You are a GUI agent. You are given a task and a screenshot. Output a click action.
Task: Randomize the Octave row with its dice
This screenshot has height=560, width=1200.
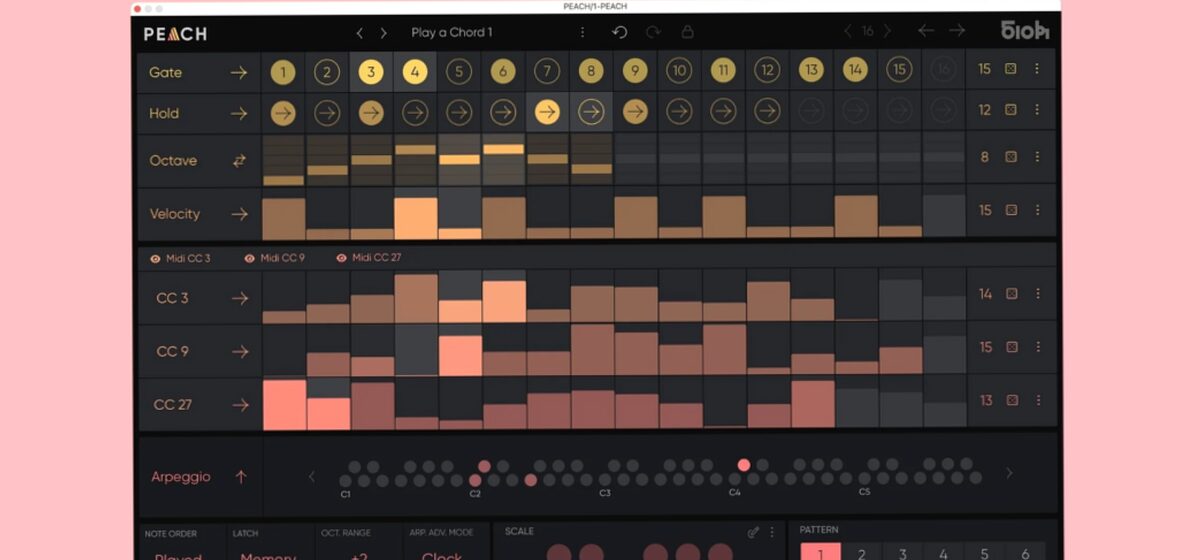coord(1011,157)
